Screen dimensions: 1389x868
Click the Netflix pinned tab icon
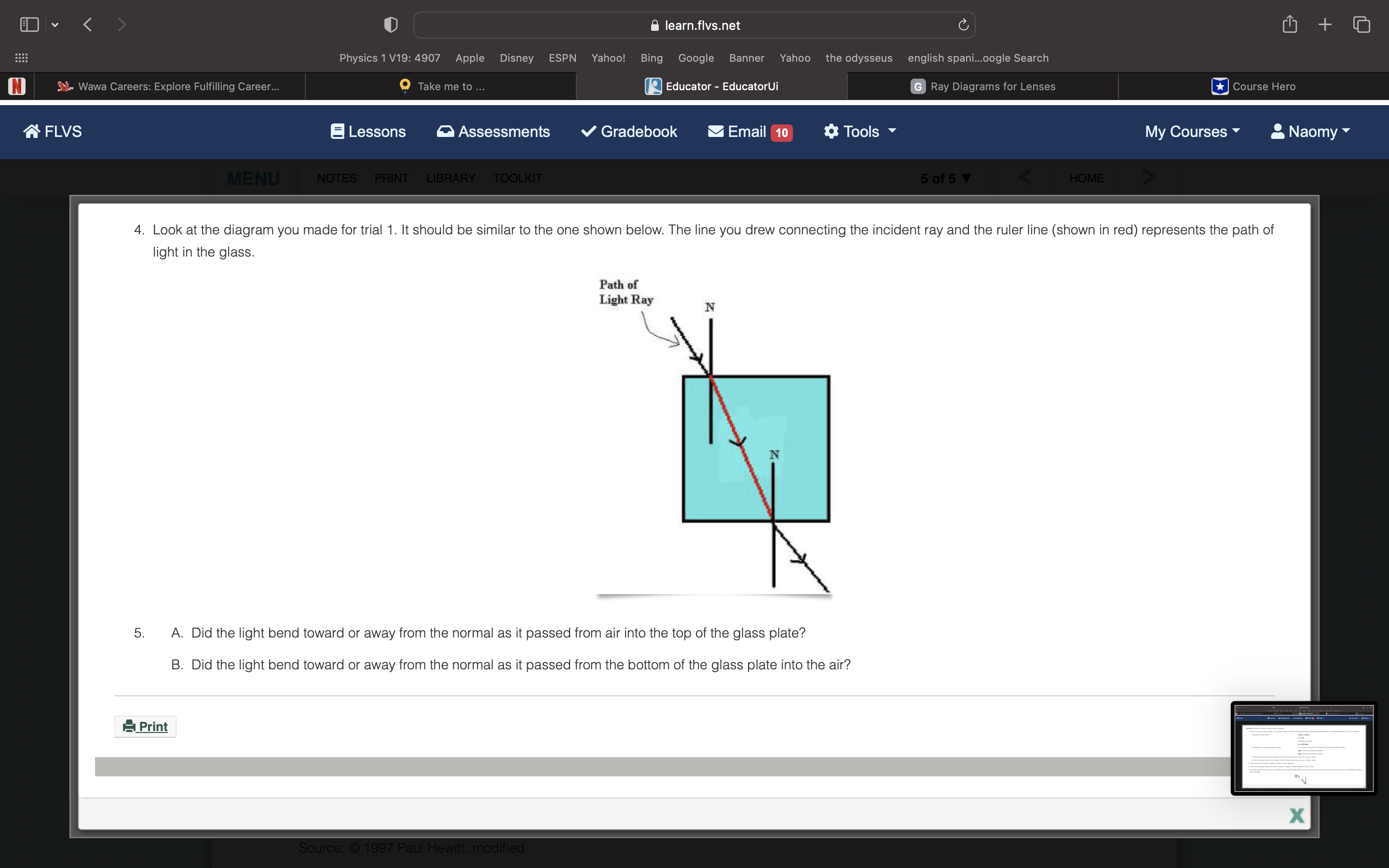[x=17, y=86]
